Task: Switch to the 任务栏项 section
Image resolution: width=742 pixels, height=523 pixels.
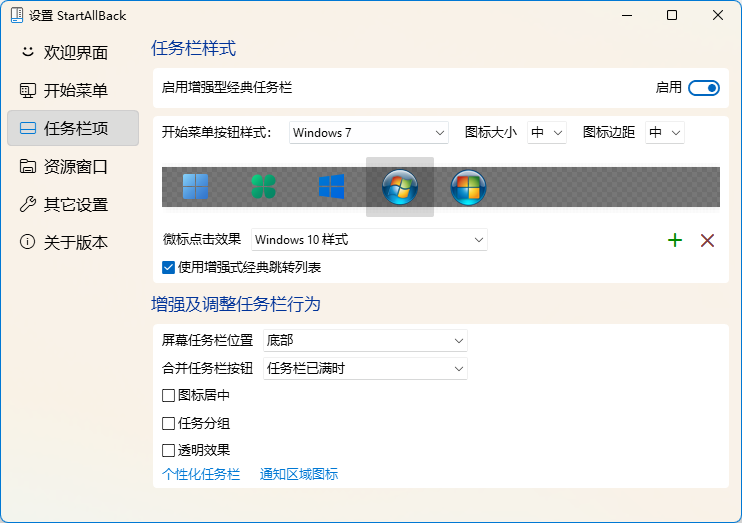Action: [73, 128]
